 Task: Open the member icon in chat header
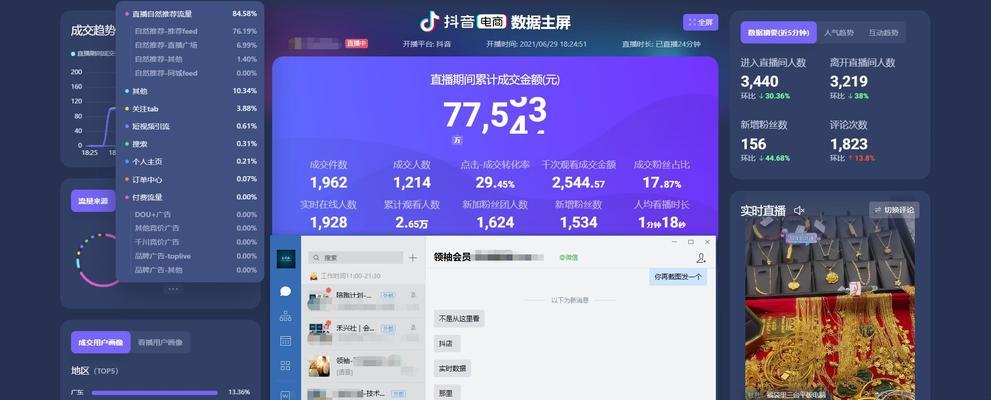click(x=700, y=258)
